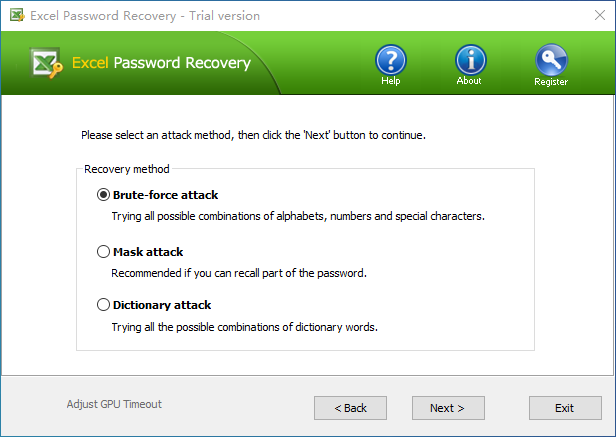The height and width of the screenshot is (437, 616).
Task: Click the Help label under the icon
Action: coord(390,81)
